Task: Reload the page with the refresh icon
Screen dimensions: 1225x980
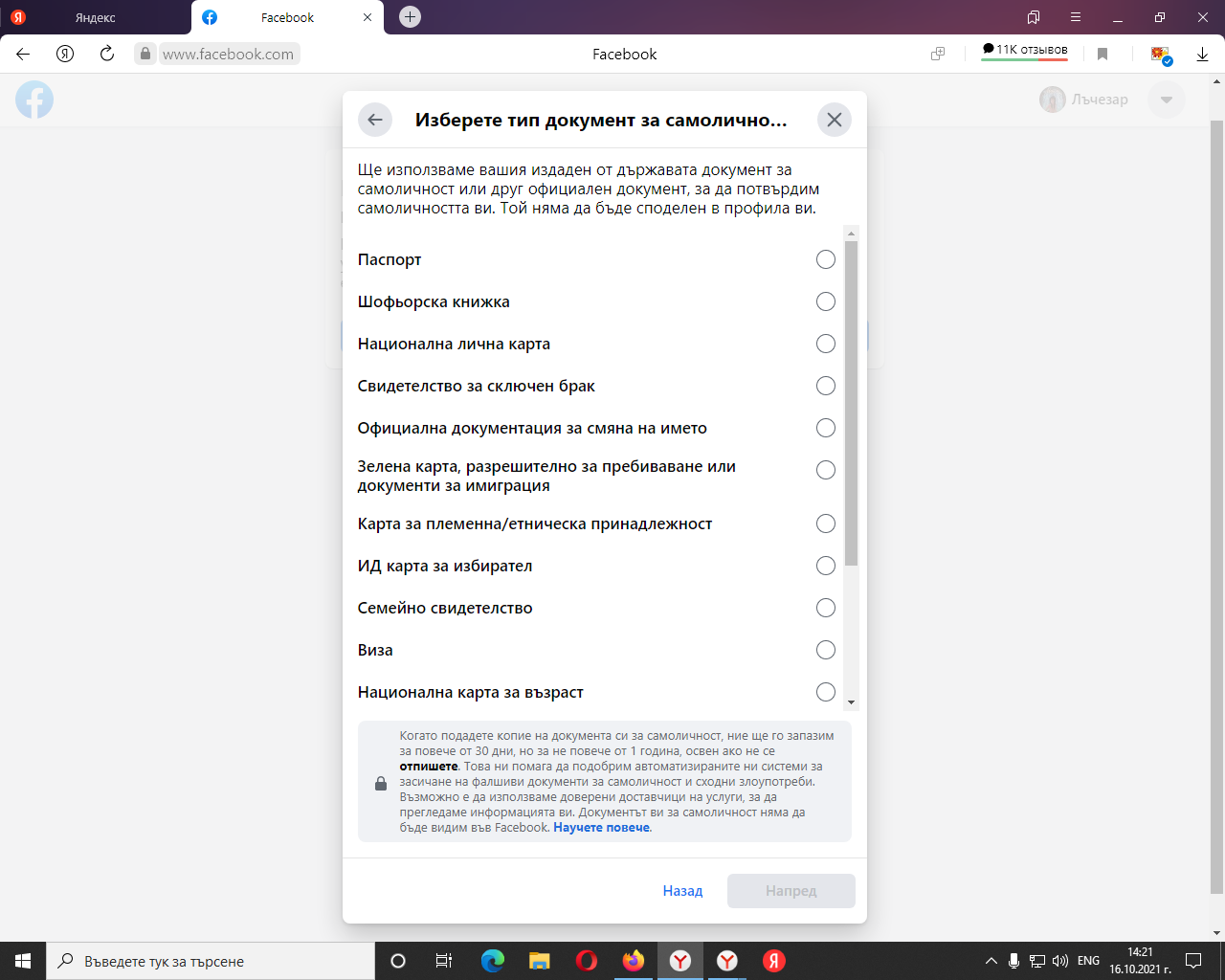Action: [107, 54]
